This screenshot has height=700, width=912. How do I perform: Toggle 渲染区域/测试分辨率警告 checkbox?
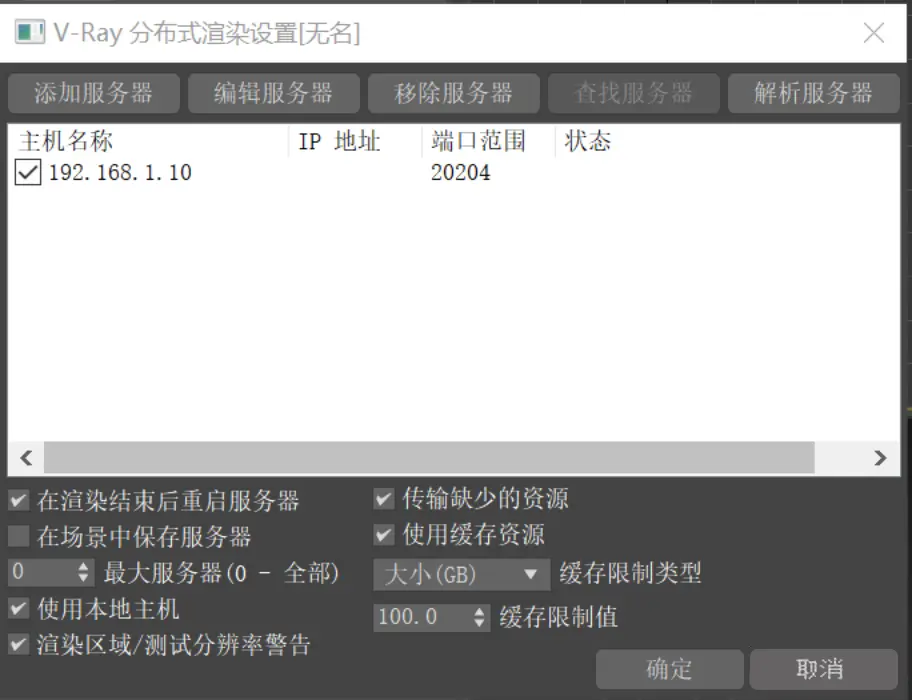tap(19, 644)
